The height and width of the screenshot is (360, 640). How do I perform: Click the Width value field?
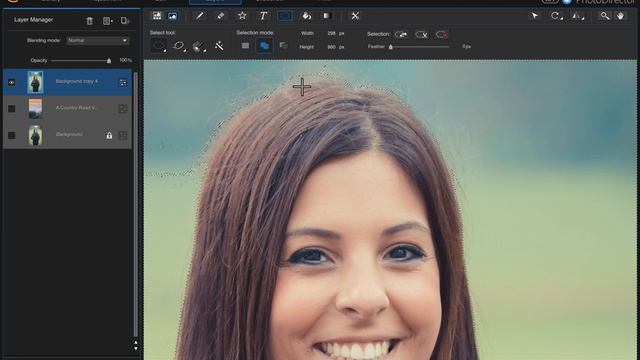point(331,33)
